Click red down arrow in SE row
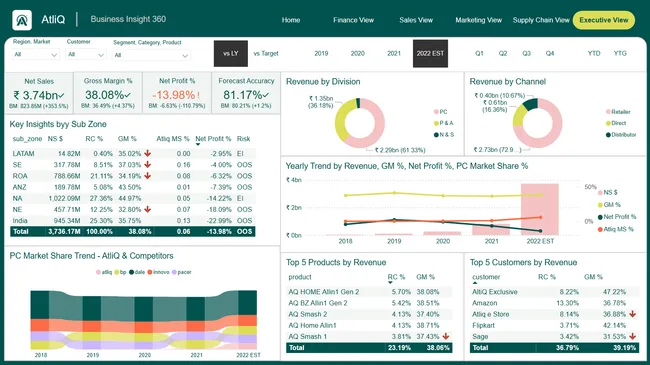This screenshot has width=650, height=365. click(x=147, y=165)
